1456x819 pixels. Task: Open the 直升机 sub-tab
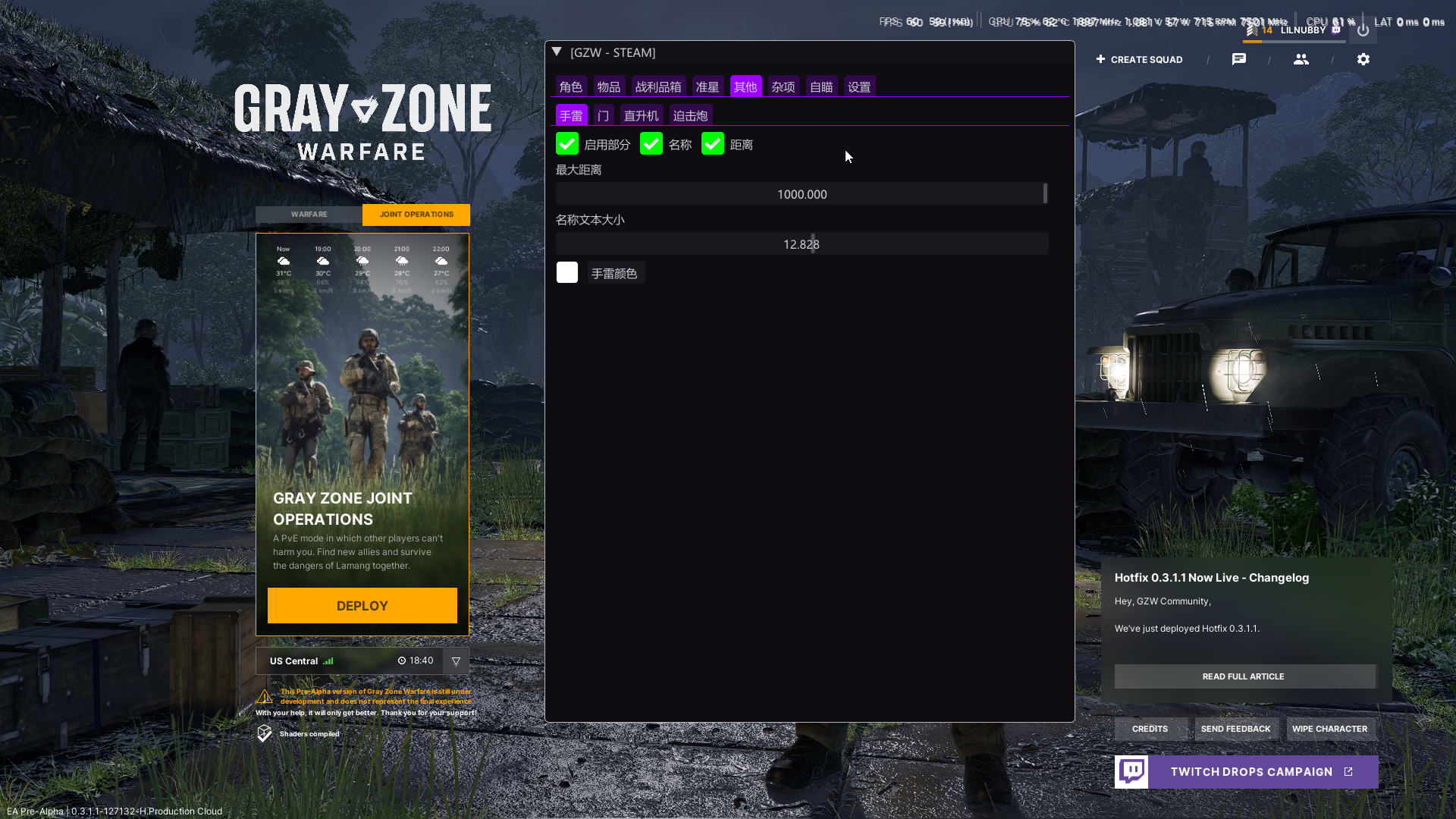tap(641, 116)
